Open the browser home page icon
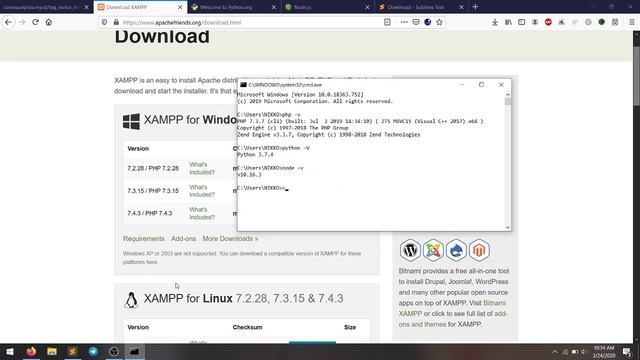 click(x=49, y=22)
